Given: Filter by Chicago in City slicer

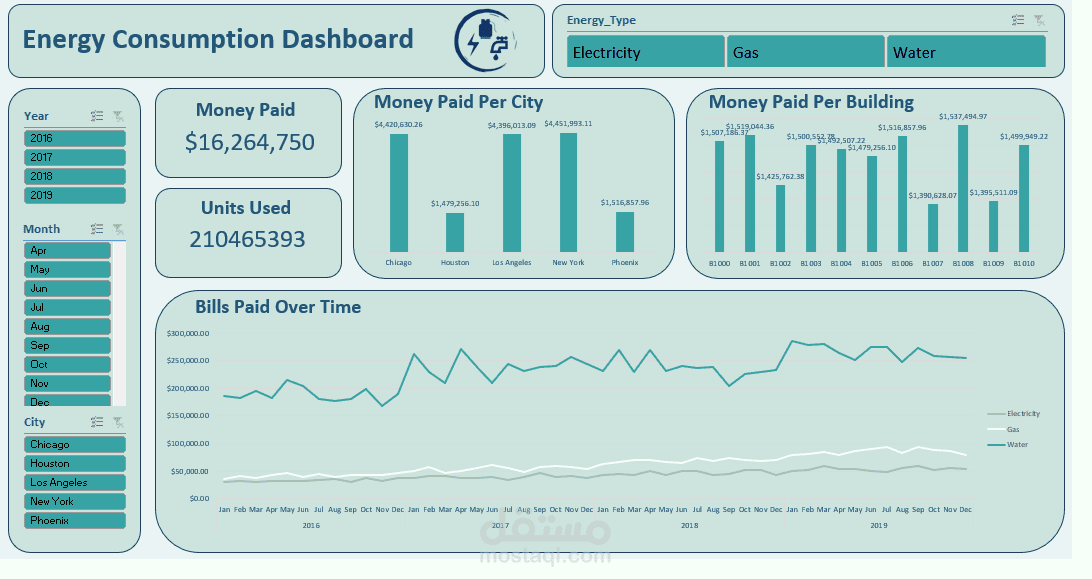Looking at the screenshot, I should tap(75, 444).
